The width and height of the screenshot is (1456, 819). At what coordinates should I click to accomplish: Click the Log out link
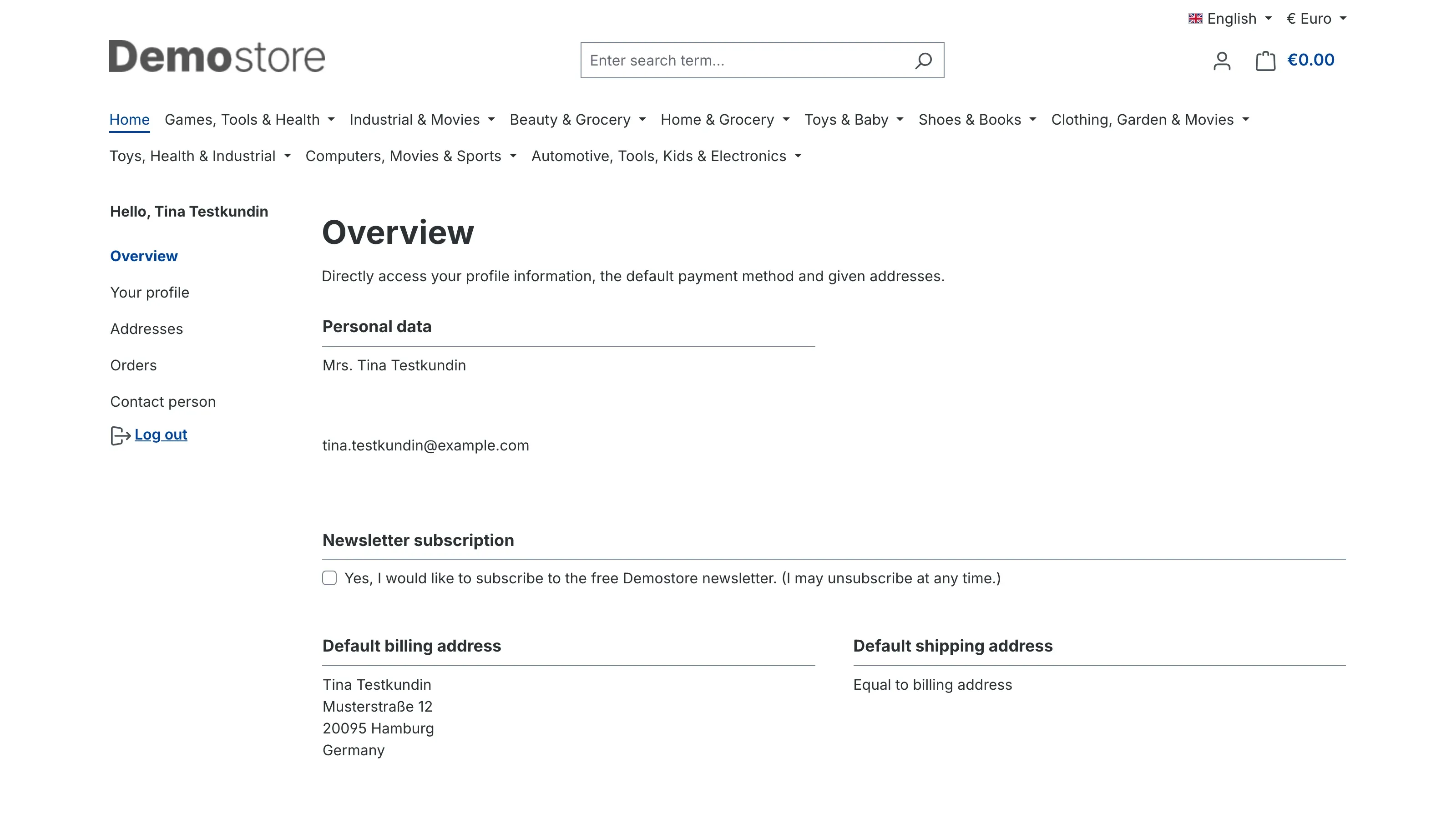(x=161, y=435)
